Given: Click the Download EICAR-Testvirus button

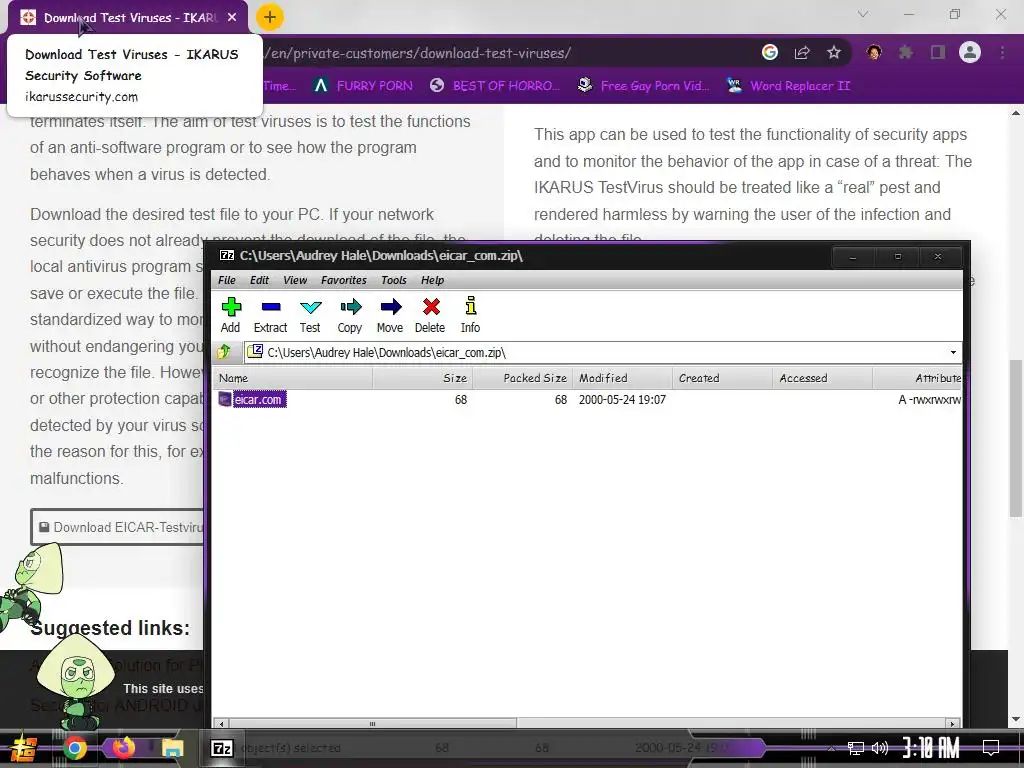Looking at the screenshot, I should [x=118, y=527].
